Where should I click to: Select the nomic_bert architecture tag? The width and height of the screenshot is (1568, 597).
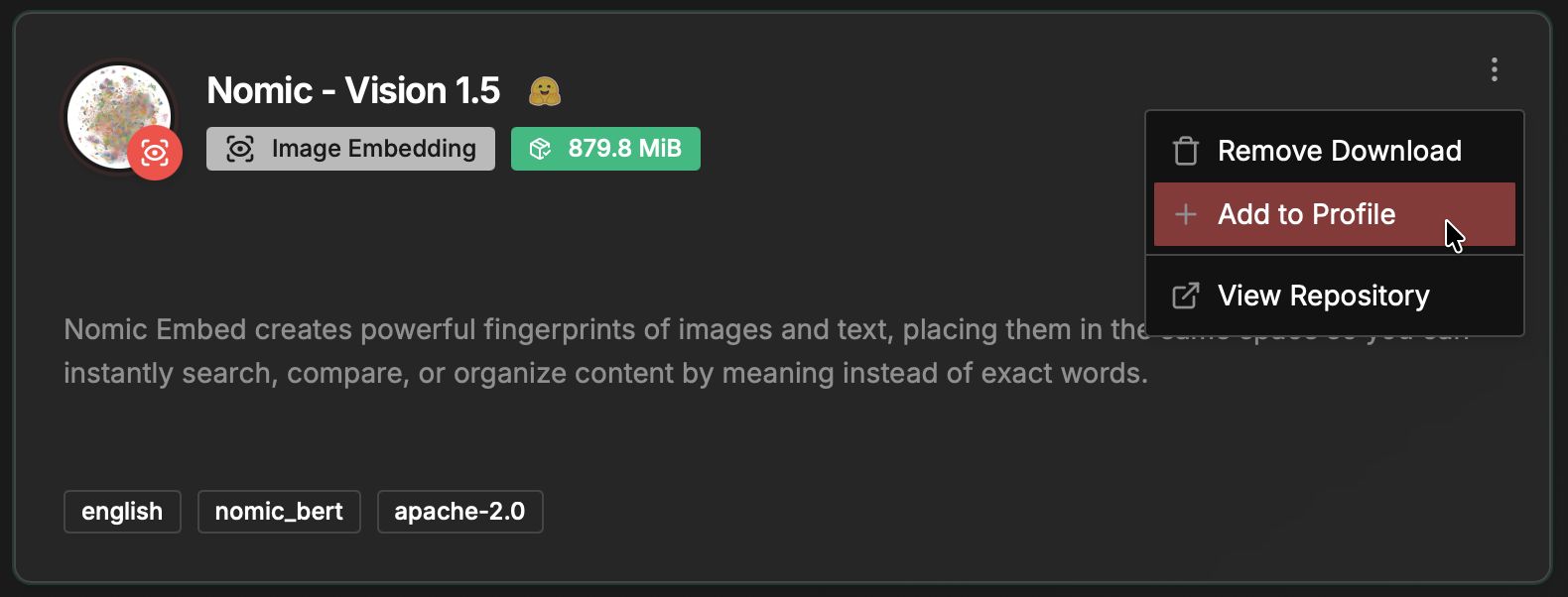tap(279, 512)
